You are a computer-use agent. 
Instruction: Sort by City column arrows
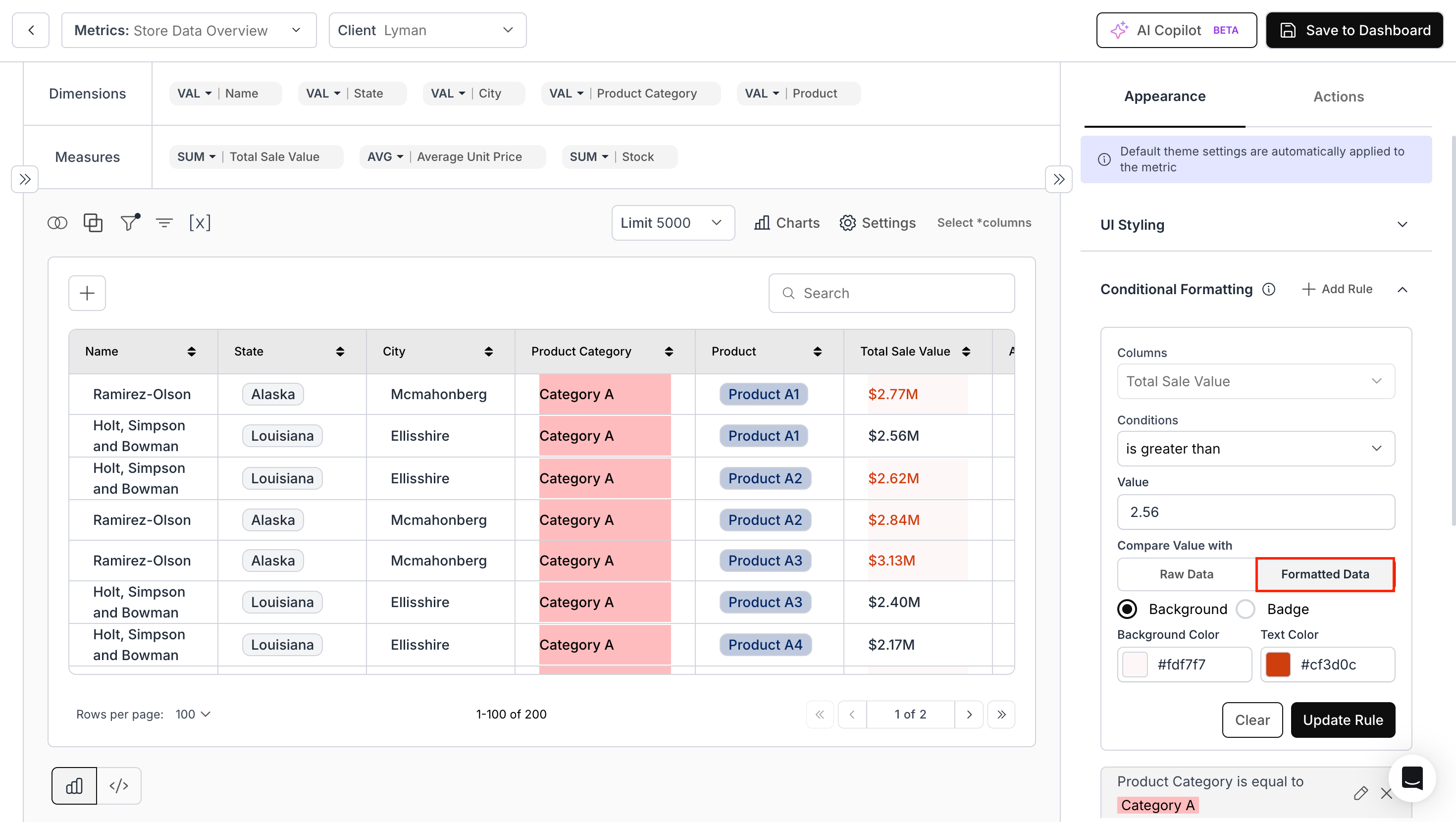489,352
